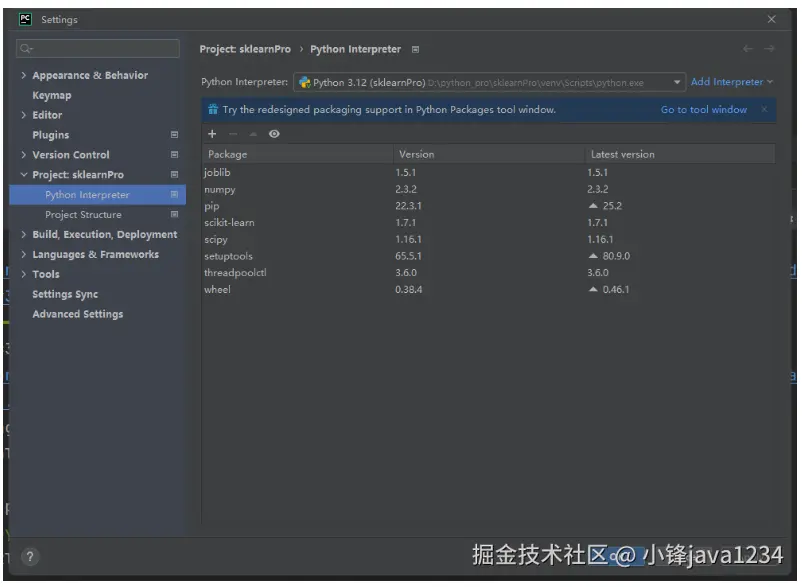Select the threadpoolctl package row
The image size is (802, 587).
(488, 273)
